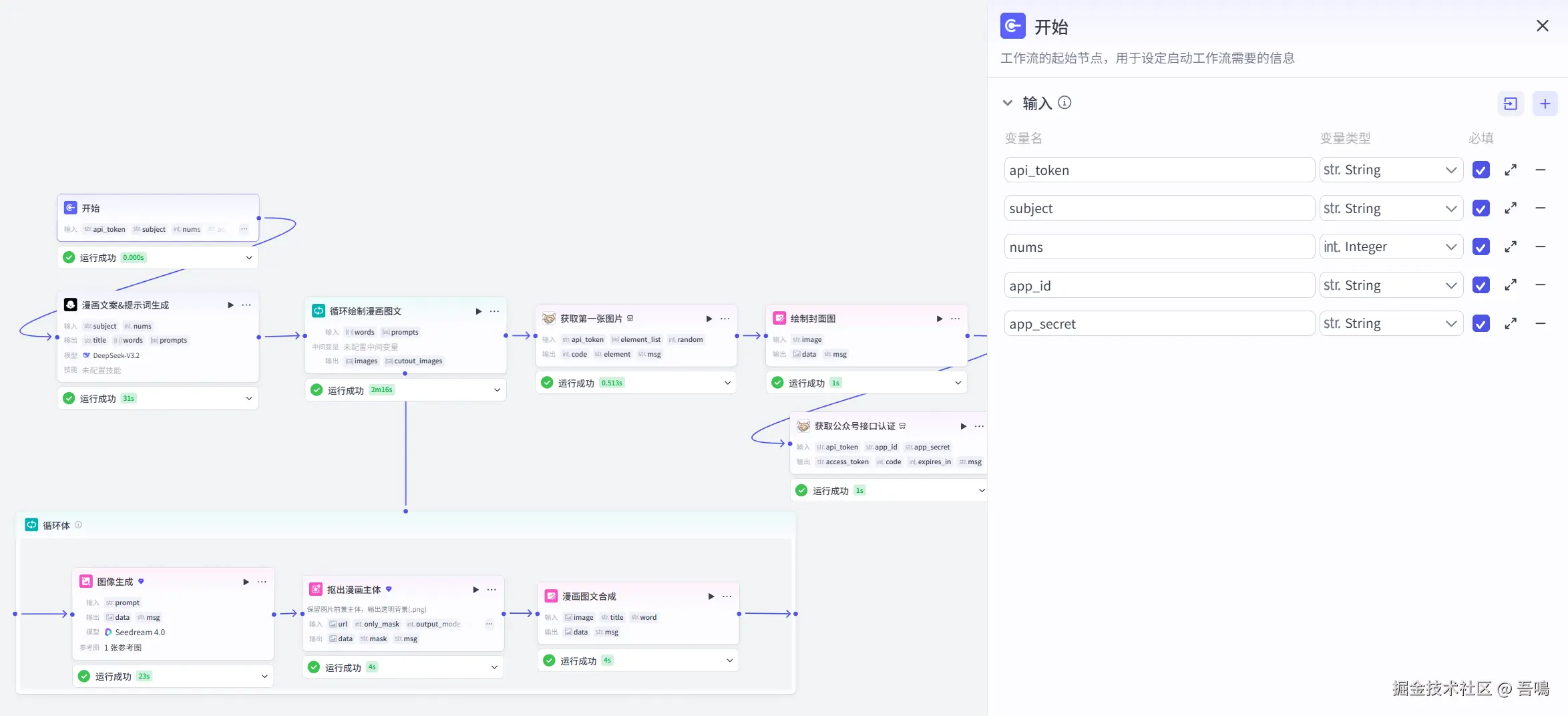Click the info icon next to 循环体
Viewport: 1568px width, 716px height.
point(78,525)
